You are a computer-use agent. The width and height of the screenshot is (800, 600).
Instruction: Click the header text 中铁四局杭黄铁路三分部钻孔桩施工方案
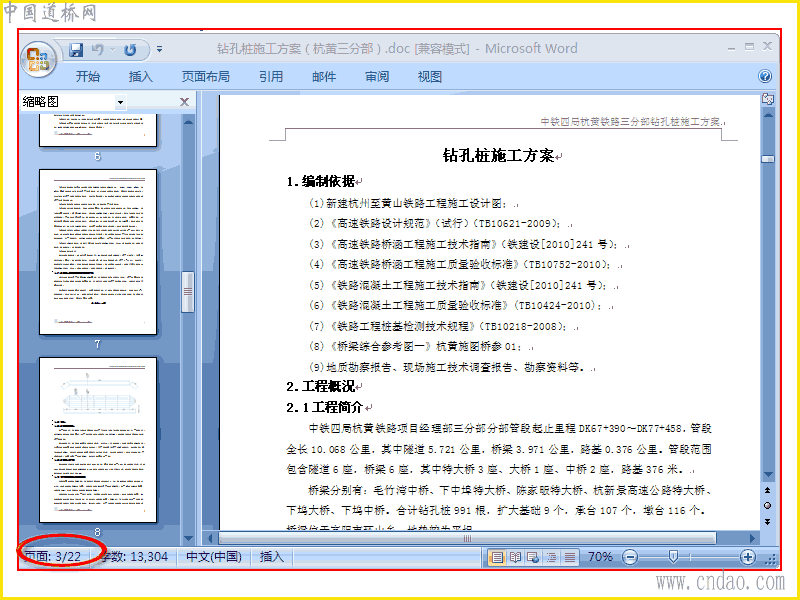(x=630, y=121)
